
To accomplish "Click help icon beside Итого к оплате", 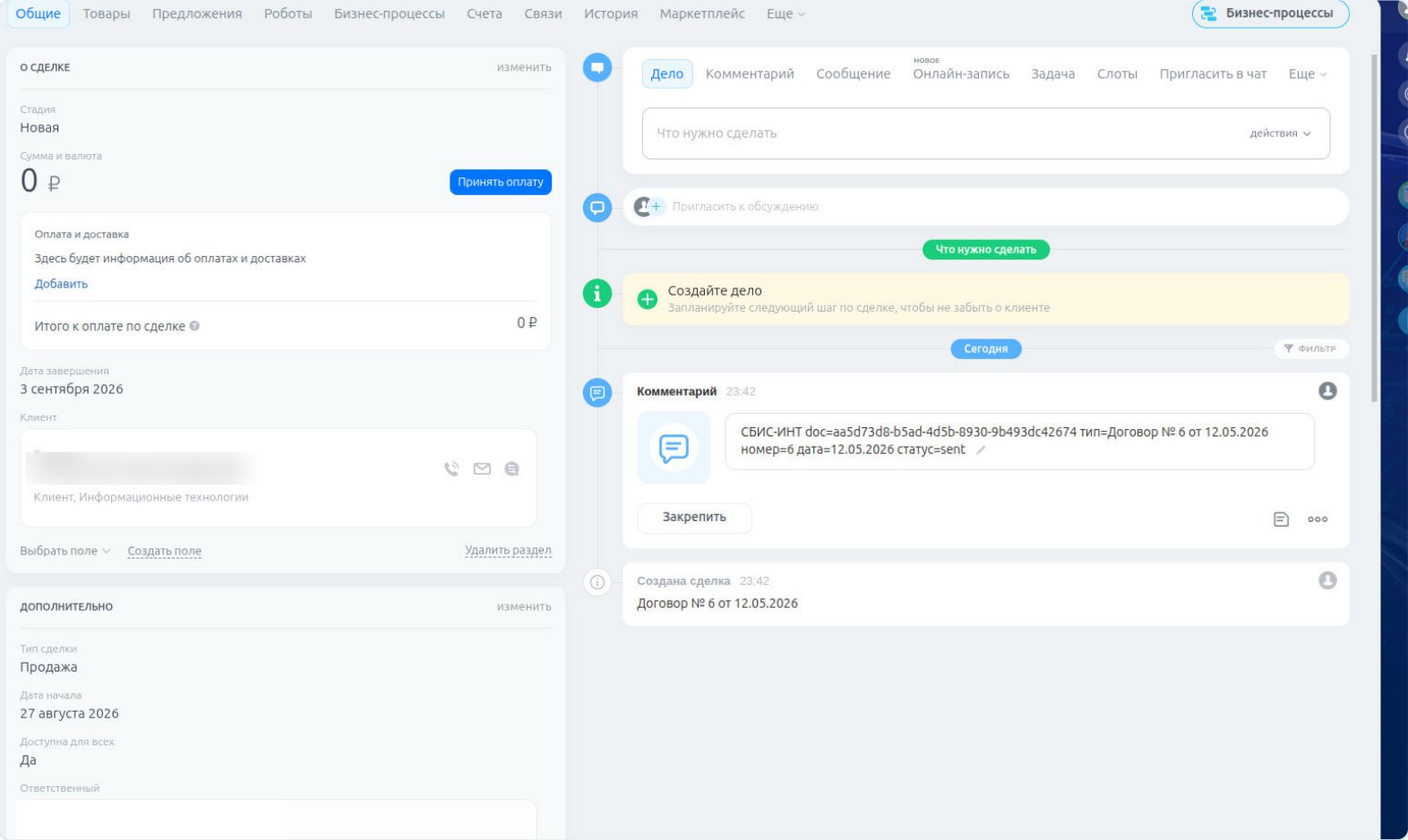I will 194,326.
